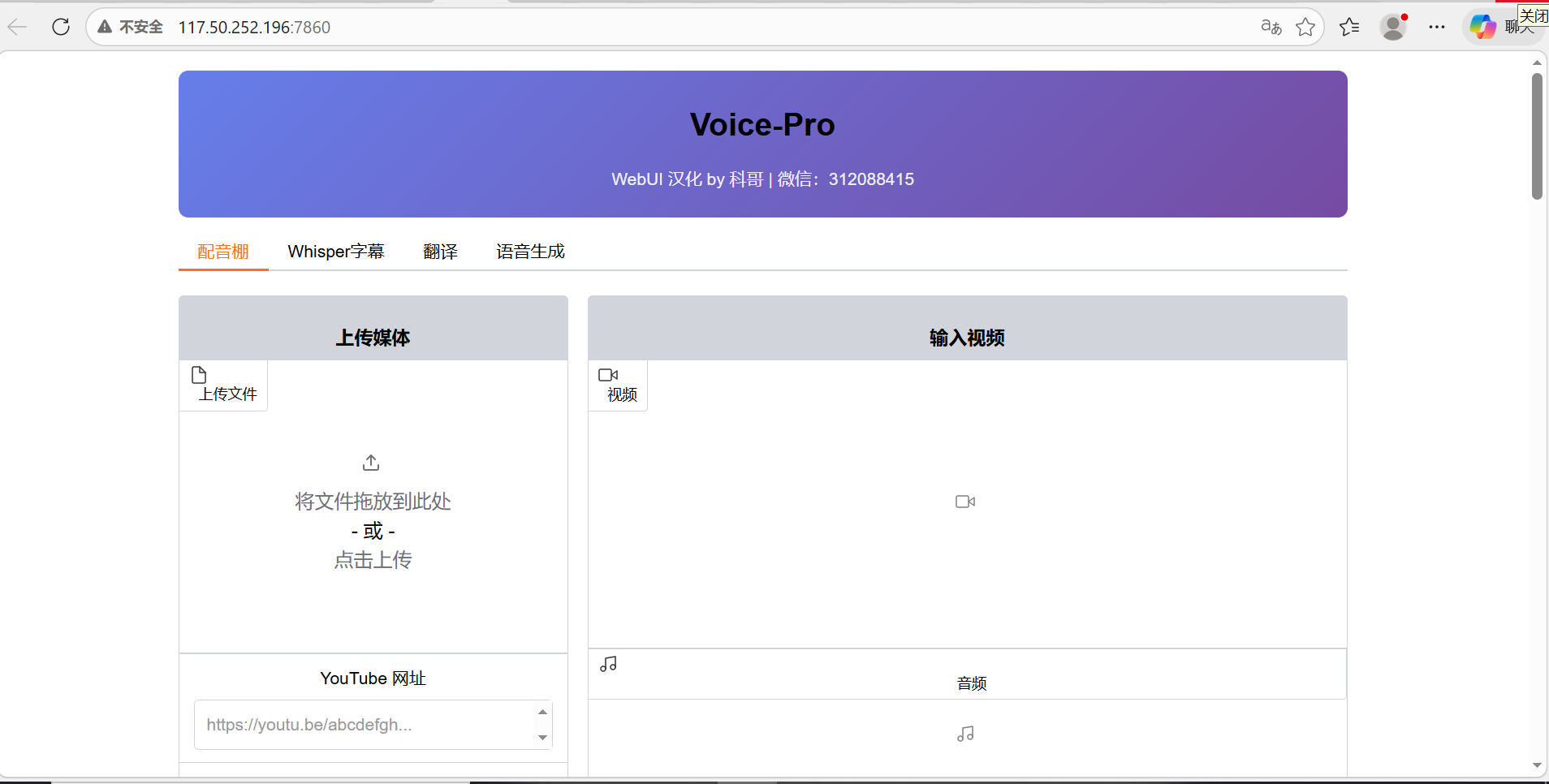Screen dimensions: 1549x784
Task: Select the 配音棚 tab
Action: 223,252
